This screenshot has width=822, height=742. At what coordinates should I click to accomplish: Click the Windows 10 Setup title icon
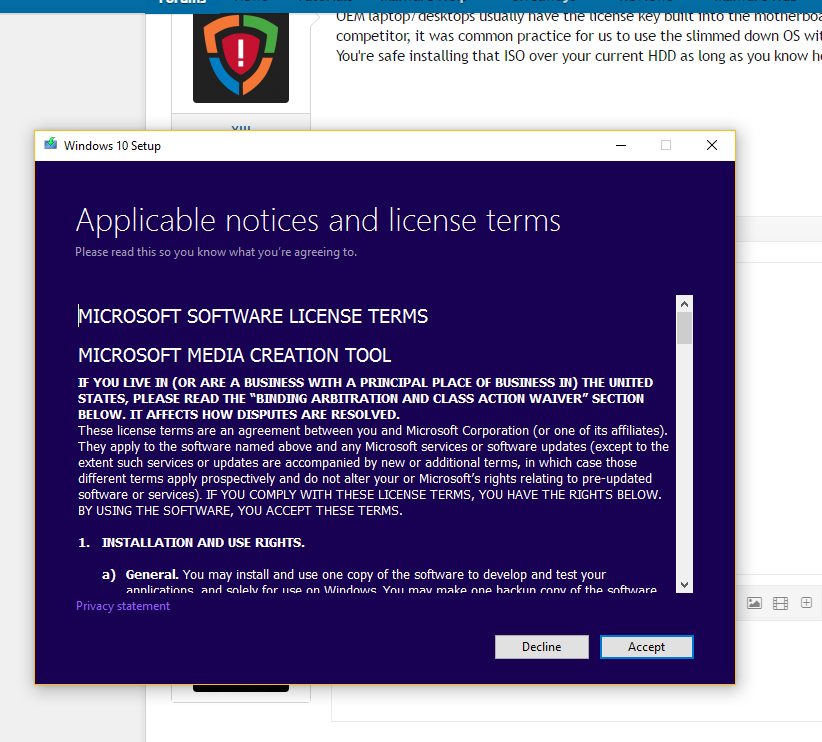(x=50, y=144)
